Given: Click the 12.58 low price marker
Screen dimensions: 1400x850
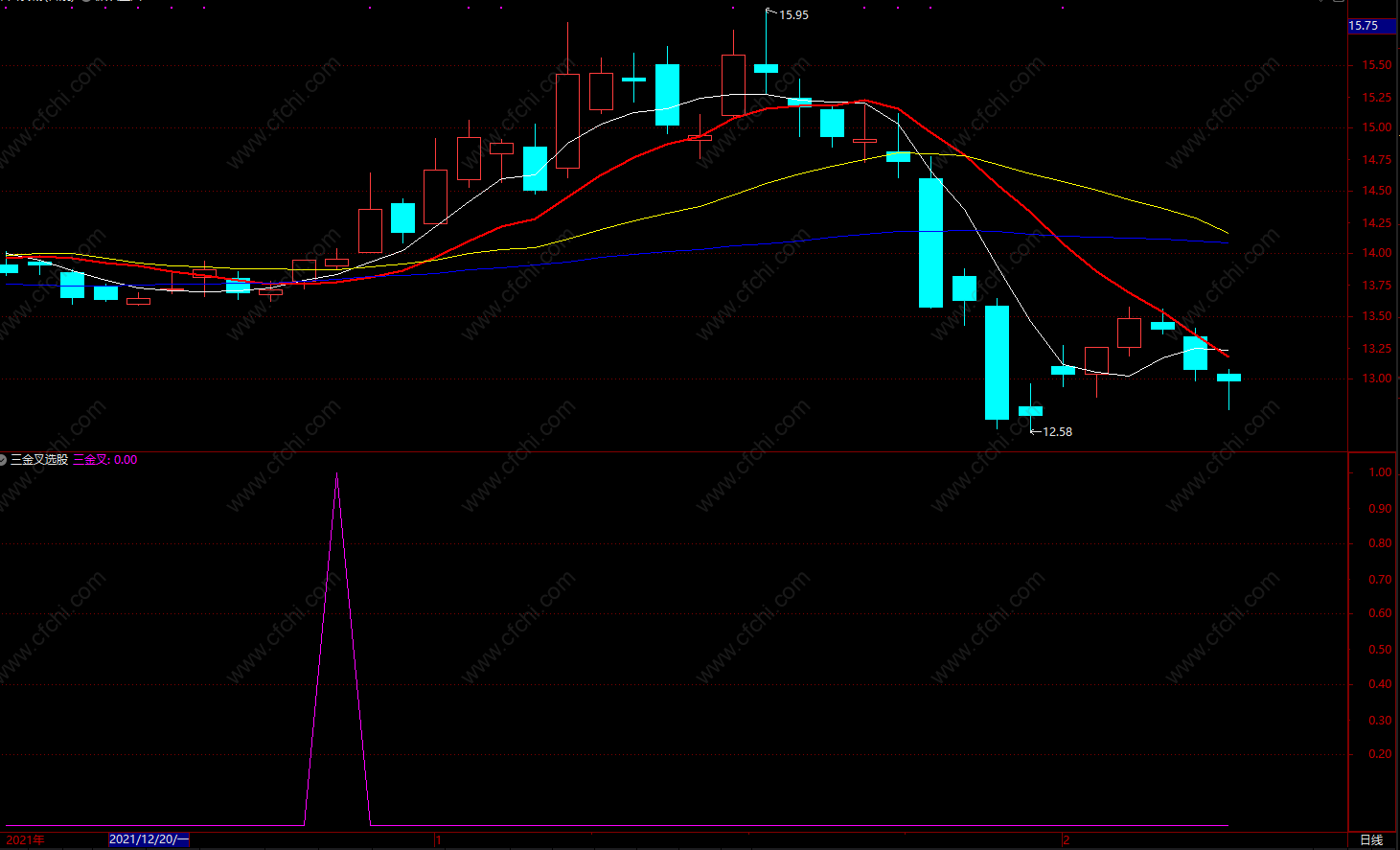Looking at the screenshot, I should click(x=1057, y=432).
